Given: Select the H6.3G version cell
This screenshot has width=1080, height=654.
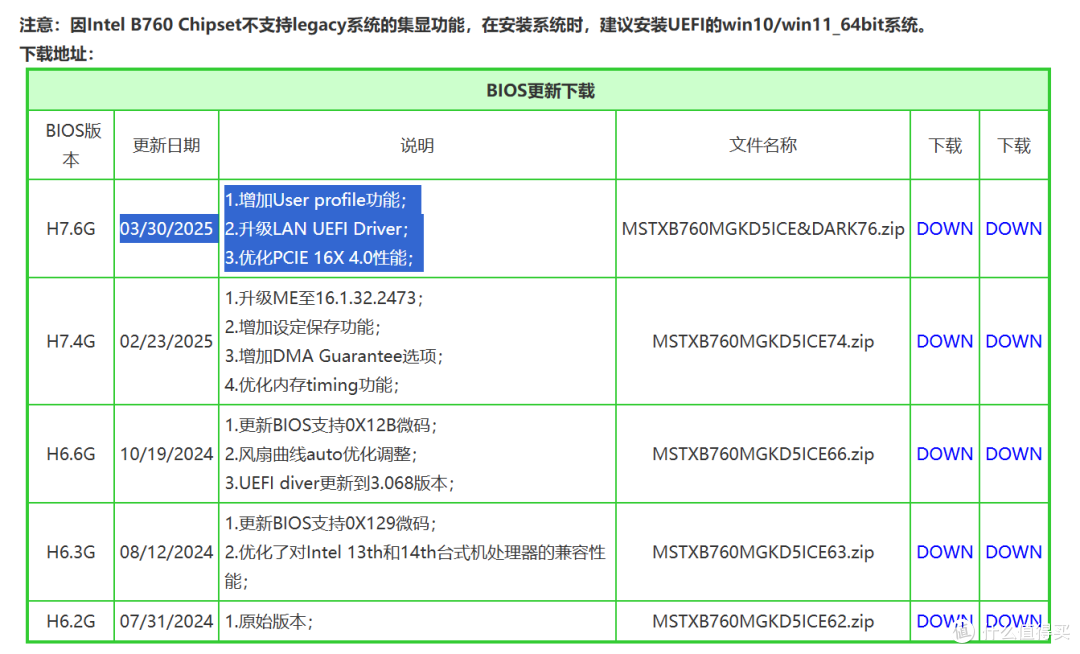Looking at the screenshot, I should tap(71, 552).
